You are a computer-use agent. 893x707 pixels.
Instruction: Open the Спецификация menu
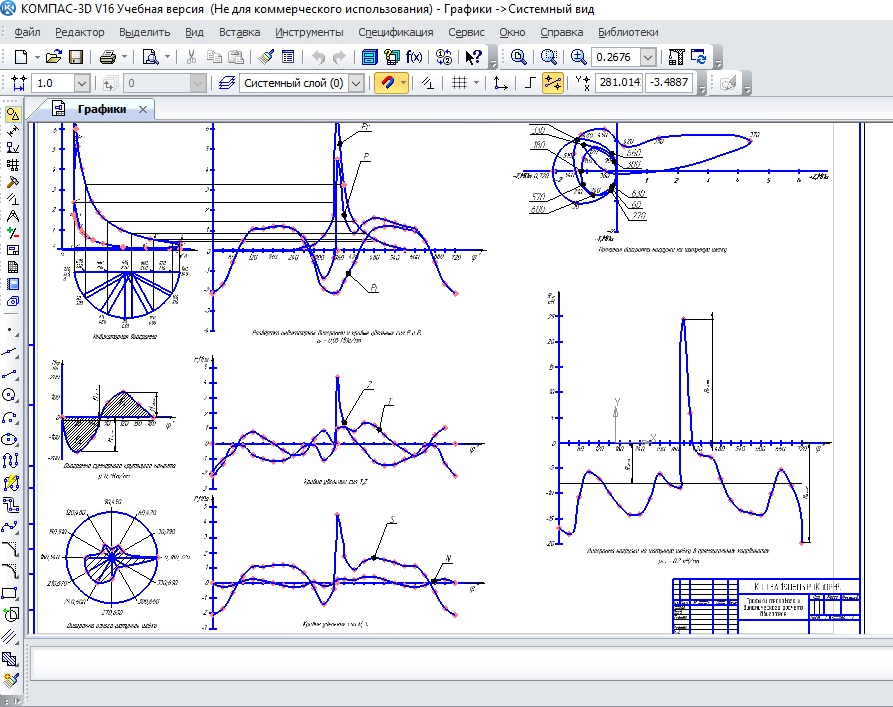[x=396, y=32]
